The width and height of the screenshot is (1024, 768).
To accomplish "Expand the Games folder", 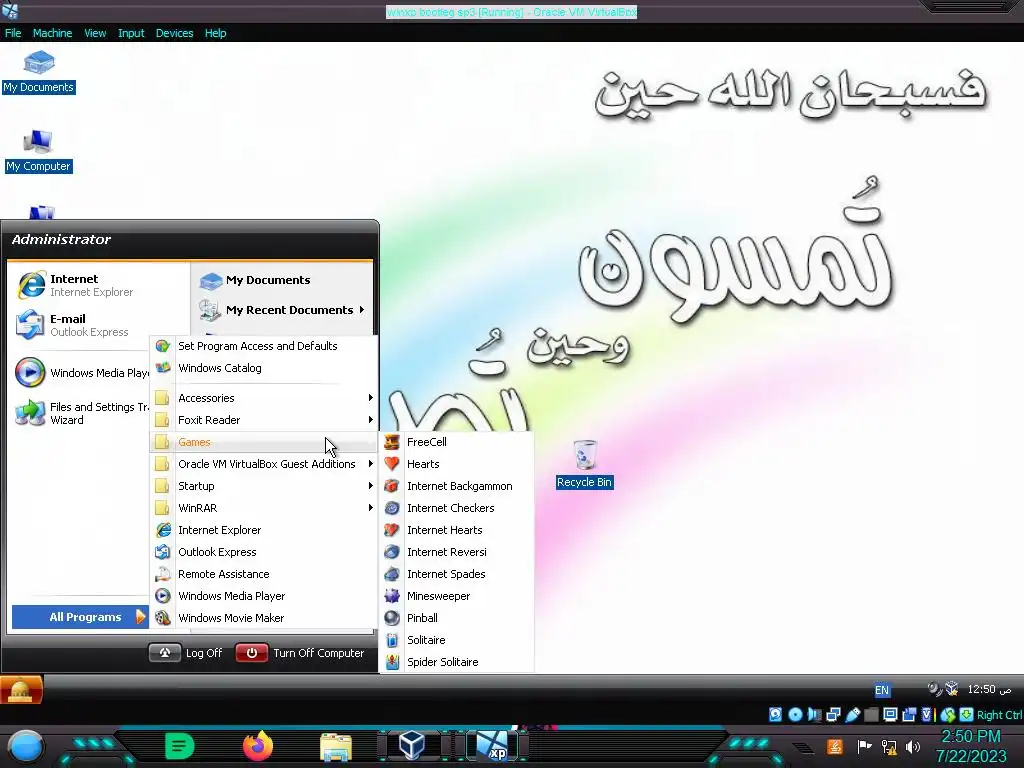I will coord(264,442).
